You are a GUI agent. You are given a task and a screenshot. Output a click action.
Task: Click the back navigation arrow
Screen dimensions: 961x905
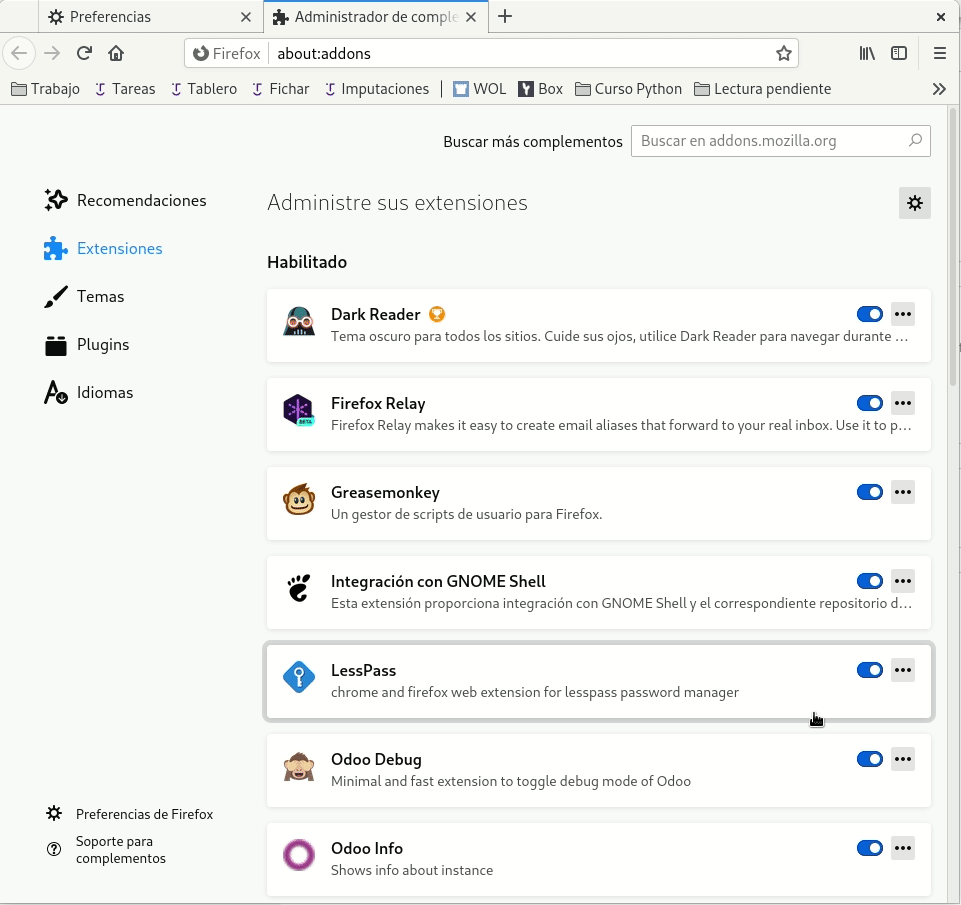[19, 53]
